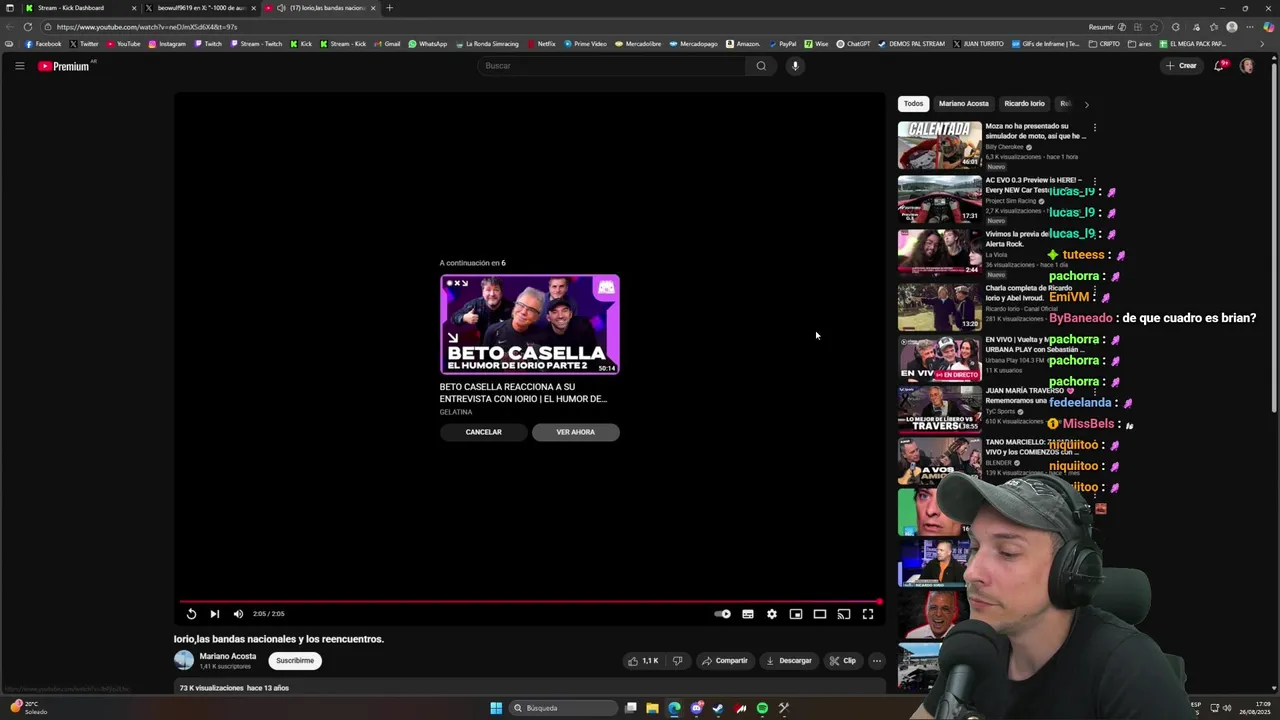Open a new browser tab
Viewport: 1280px width, 720px height.
coord(389,8)
